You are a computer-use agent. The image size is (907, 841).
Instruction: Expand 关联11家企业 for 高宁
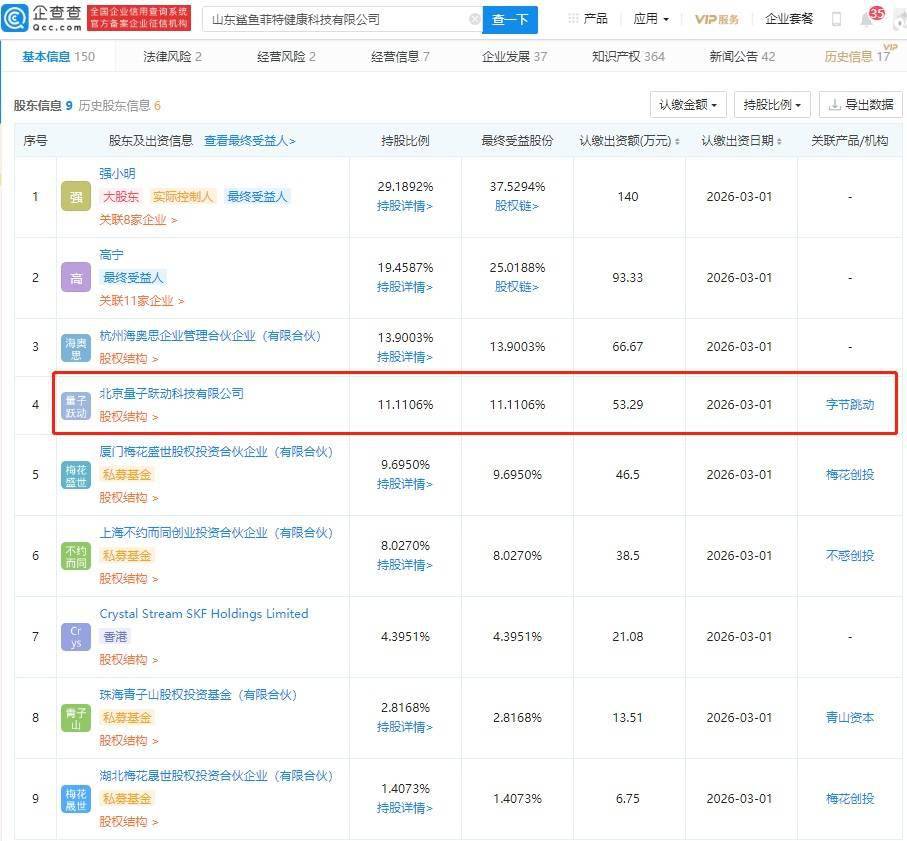tap(142, 301)
